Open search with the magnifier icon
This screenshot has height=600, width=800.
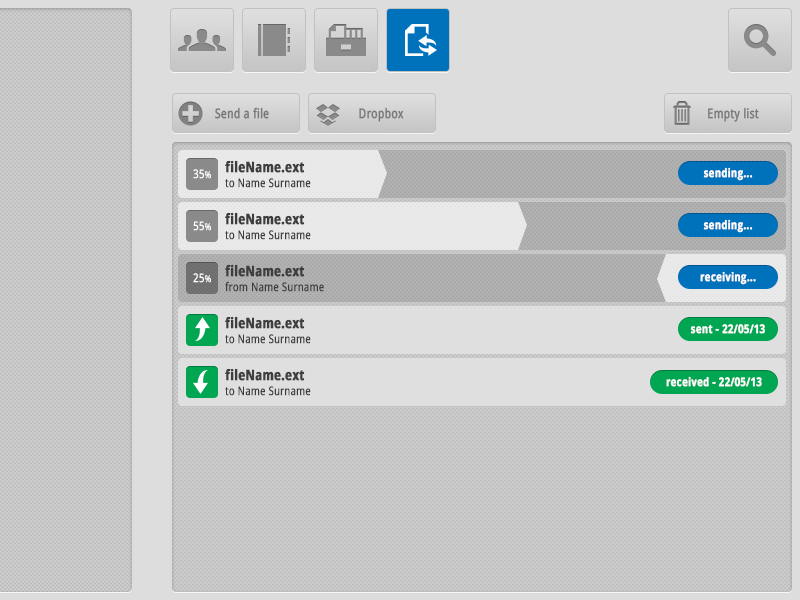(x=759, y=40)
